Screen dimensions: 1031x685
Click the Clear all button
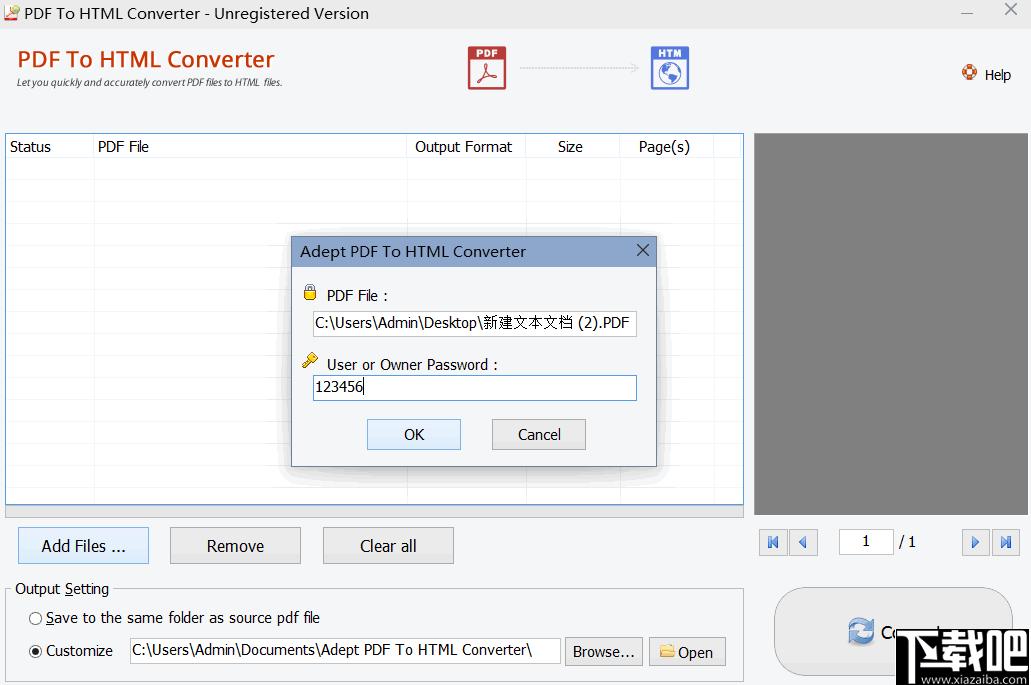(x=388, y=546)
